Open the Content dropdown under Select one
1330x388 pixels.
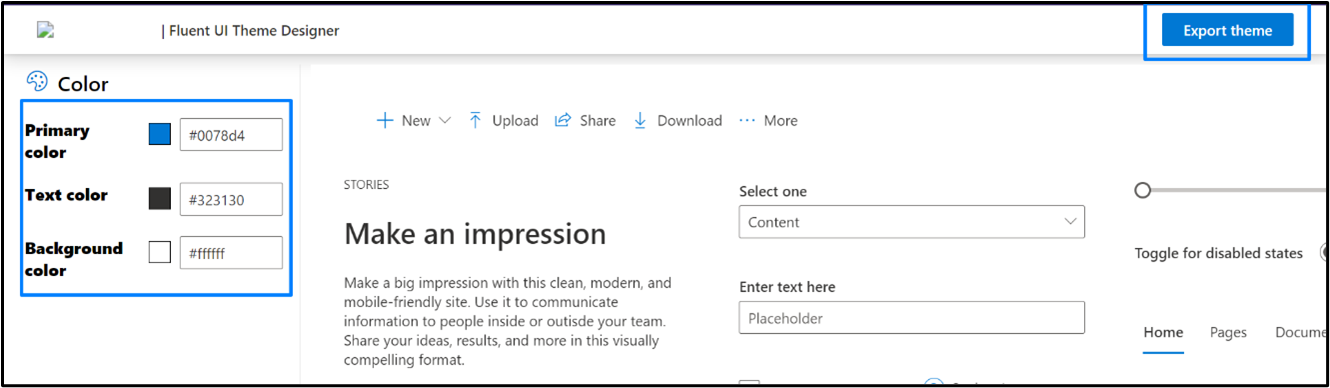[x=912, y=222]
